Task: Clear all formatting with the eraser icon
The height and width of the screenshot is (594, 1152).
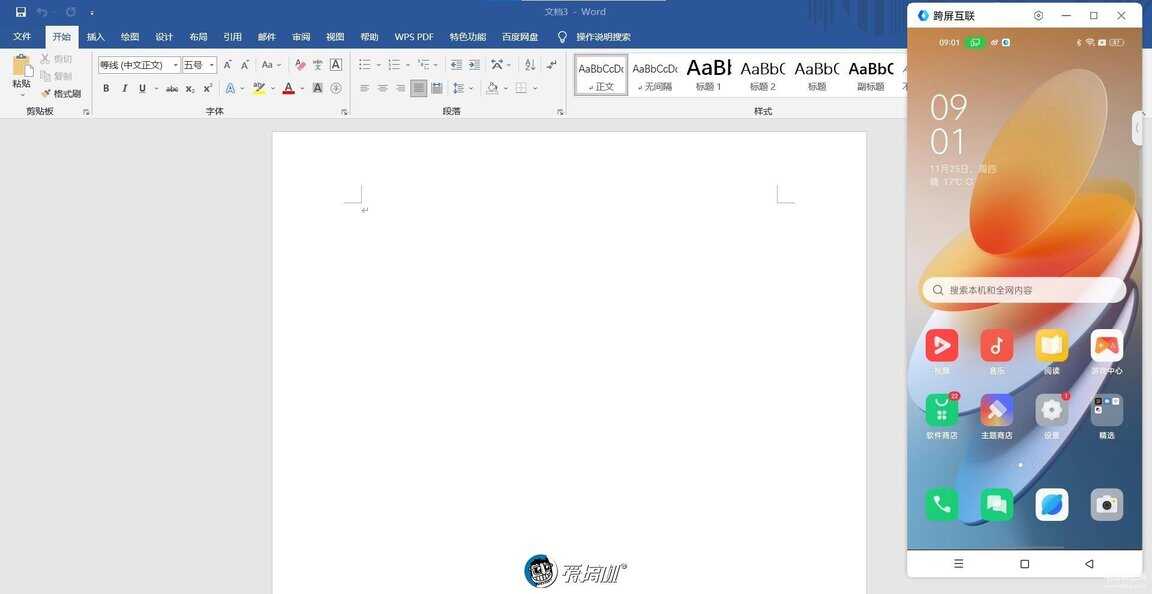Action: point(300,65)
